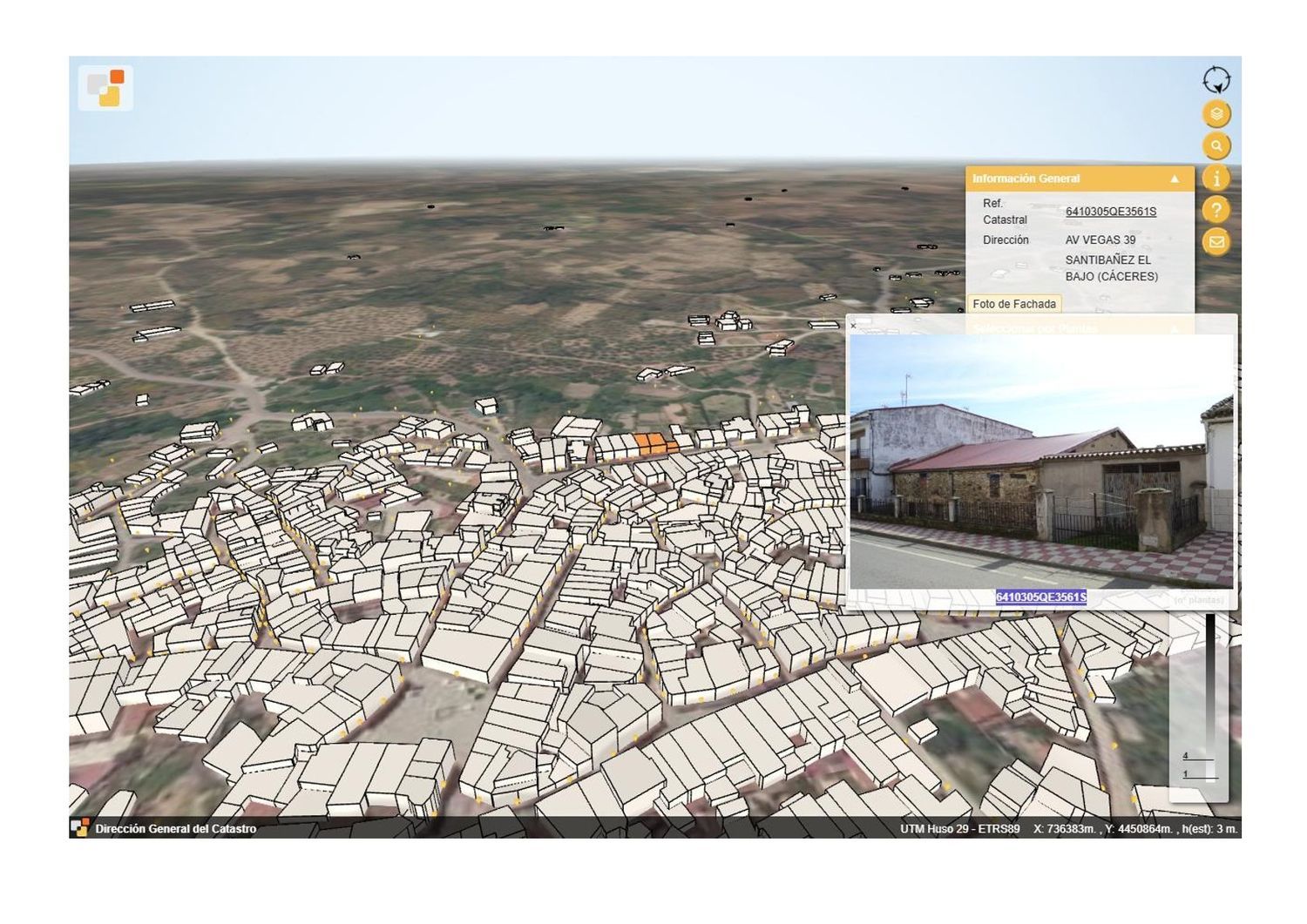This screenshot has height=924, width=1307.
Task: Click the 'Ref. Catastral' label
Action: pos(1005,212)
